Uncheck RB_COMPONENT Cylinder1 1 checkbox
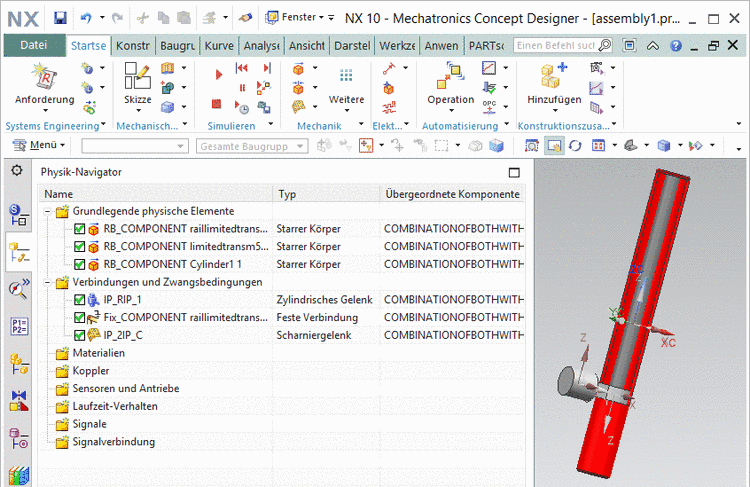This screenshot has width=750, height=487. pos(79,265)
